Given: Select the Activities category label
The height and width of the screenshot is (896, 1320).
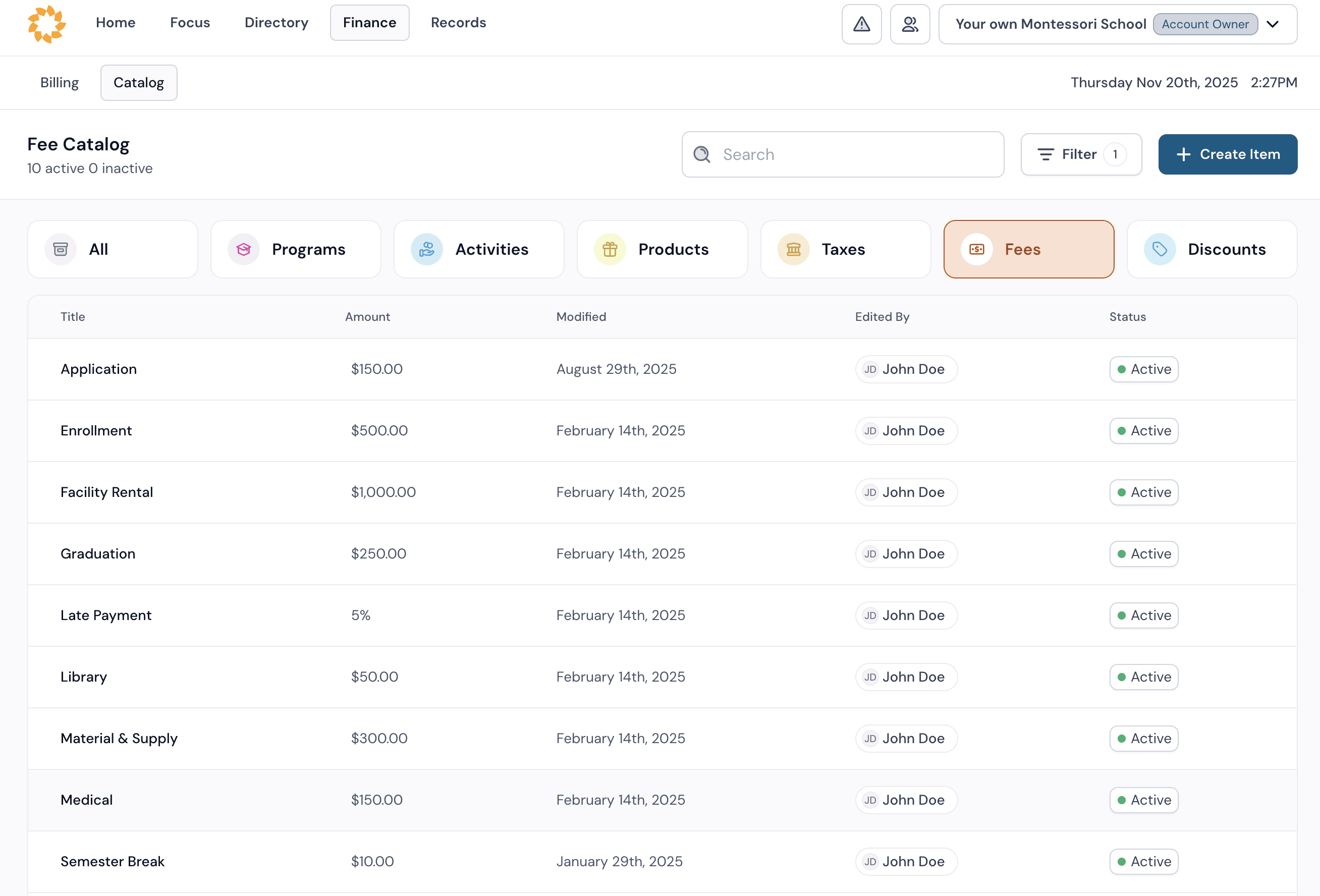Looking at the screenshot, I should (x=492, y=249).
